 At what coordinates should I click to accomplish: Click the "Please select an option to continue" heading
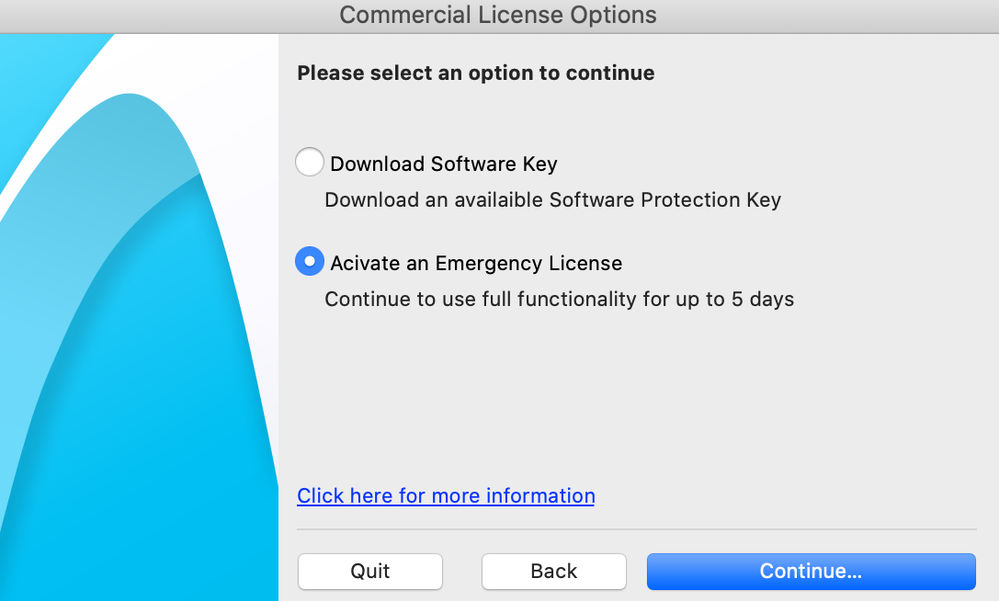[476, 73]
